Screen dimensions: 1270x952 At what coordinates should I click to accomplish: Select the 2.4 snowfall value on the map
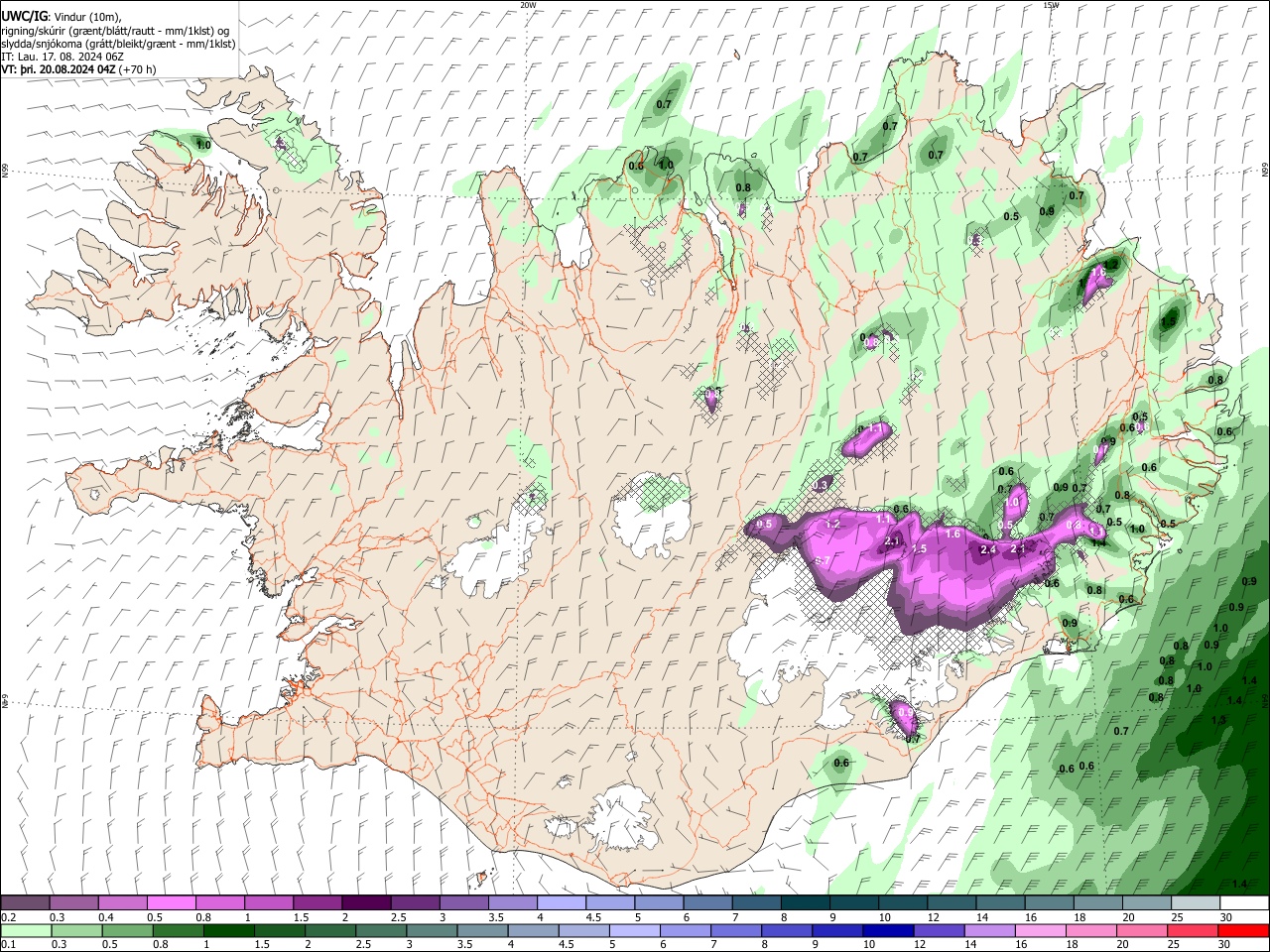point(988,549)
